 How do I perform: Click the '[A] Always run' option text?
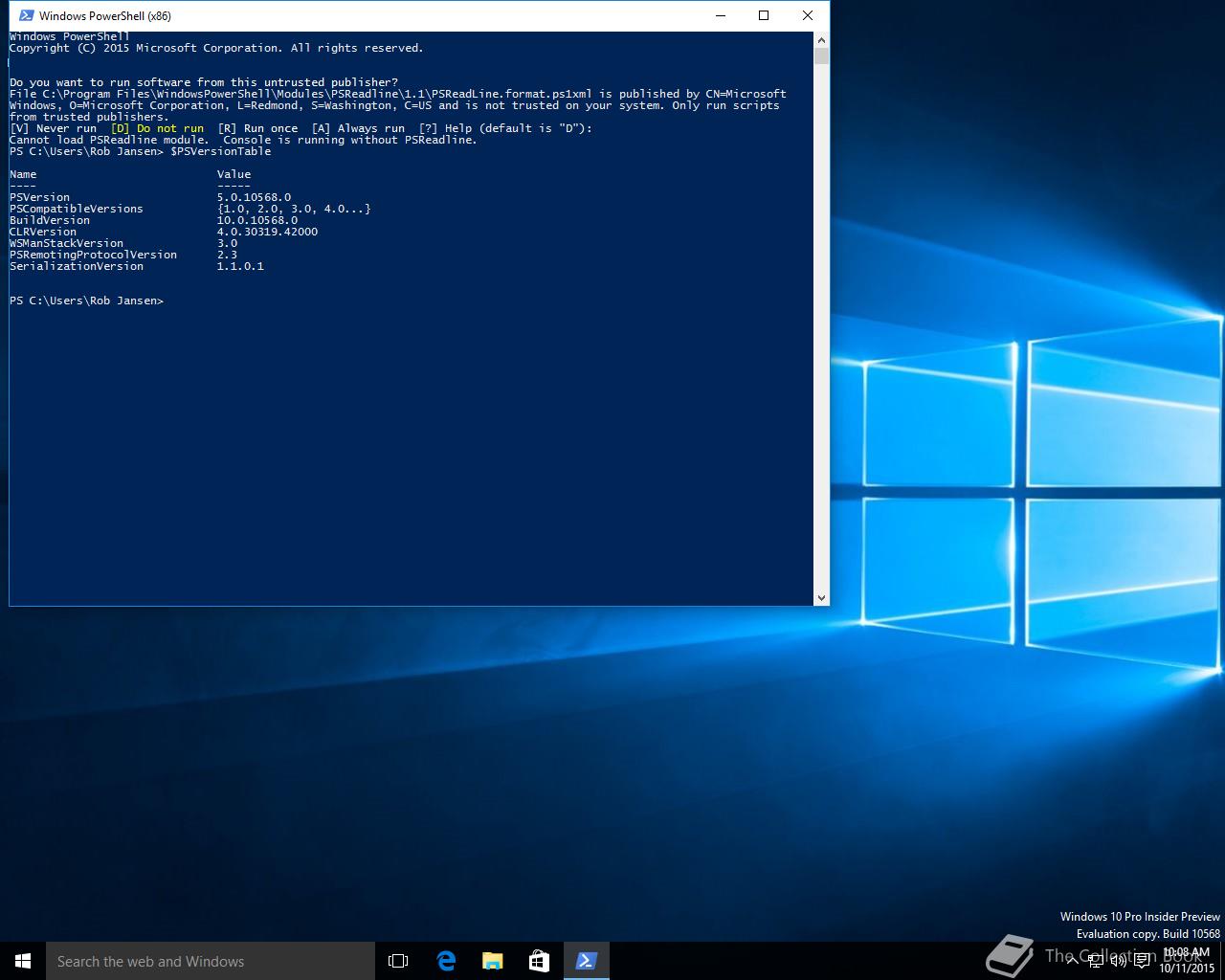358,128
